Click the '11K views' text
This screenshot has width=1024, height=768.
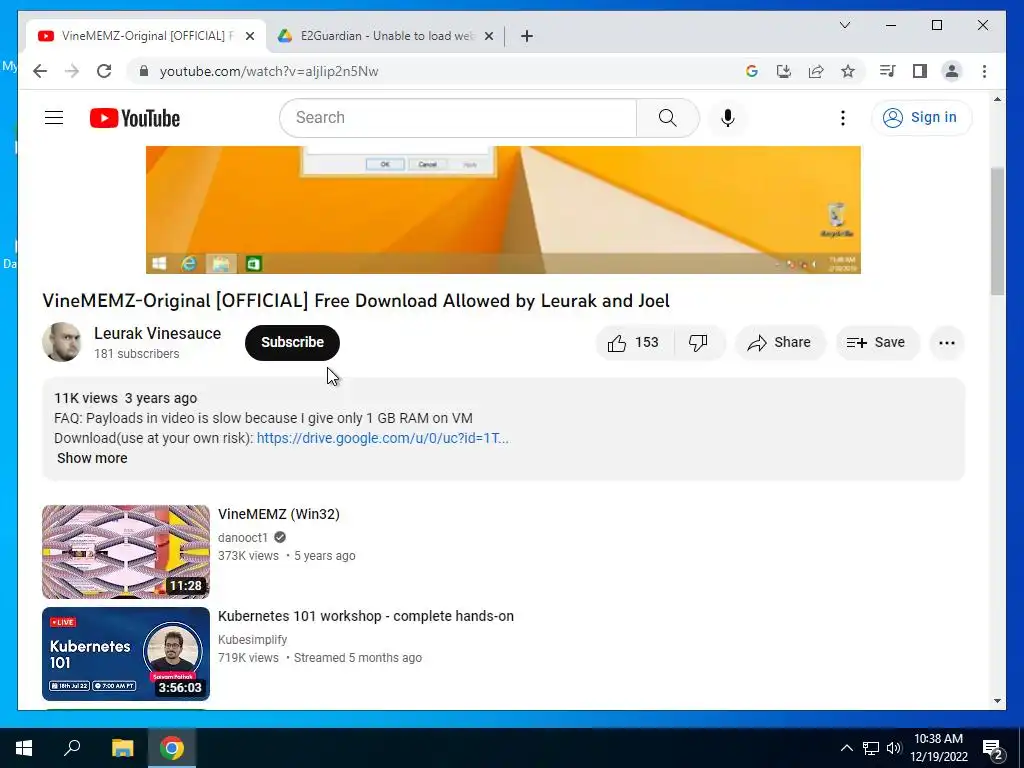tap(86, 398)
